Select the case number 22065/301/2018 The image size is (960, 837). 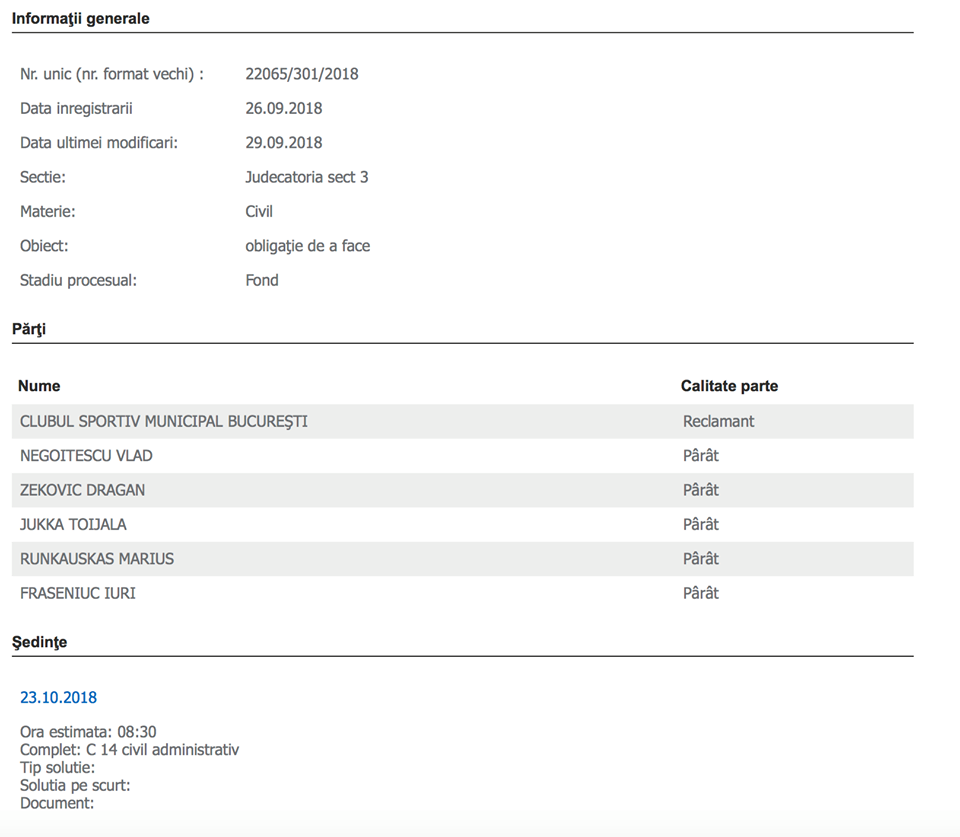(x=301, y=74)
